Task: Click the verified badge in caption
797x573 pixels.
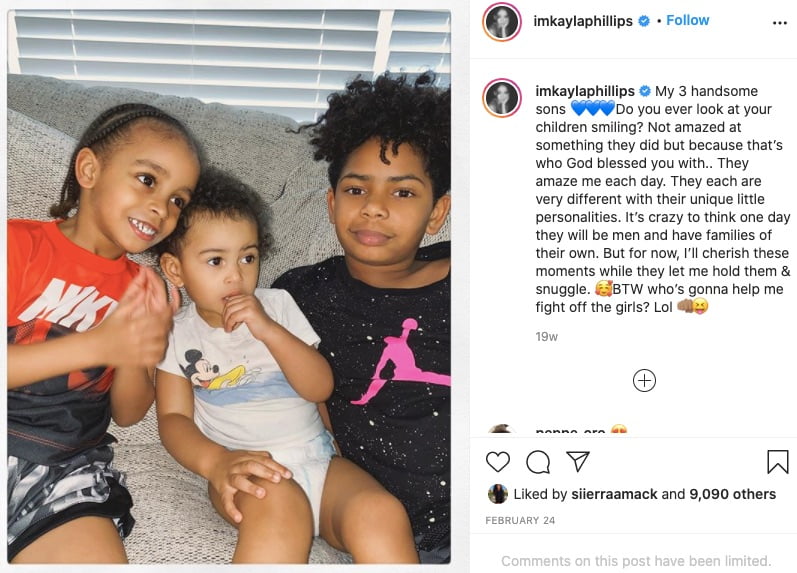Action: 645,91
